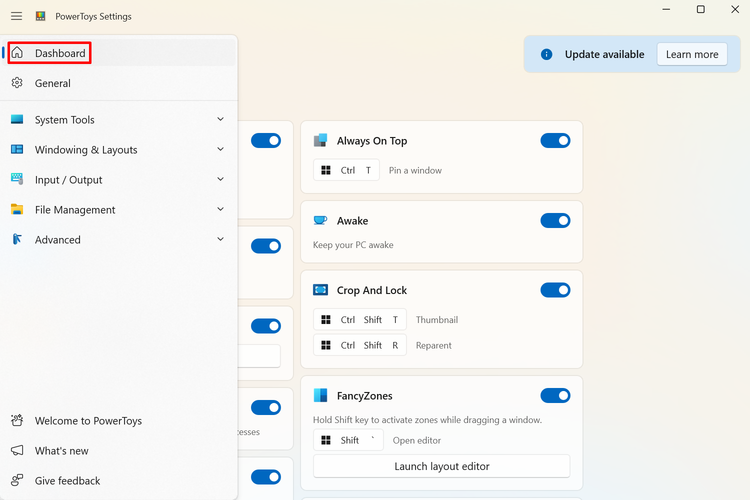
Task: Open the Input / Output category
Action: pos(119,179)
